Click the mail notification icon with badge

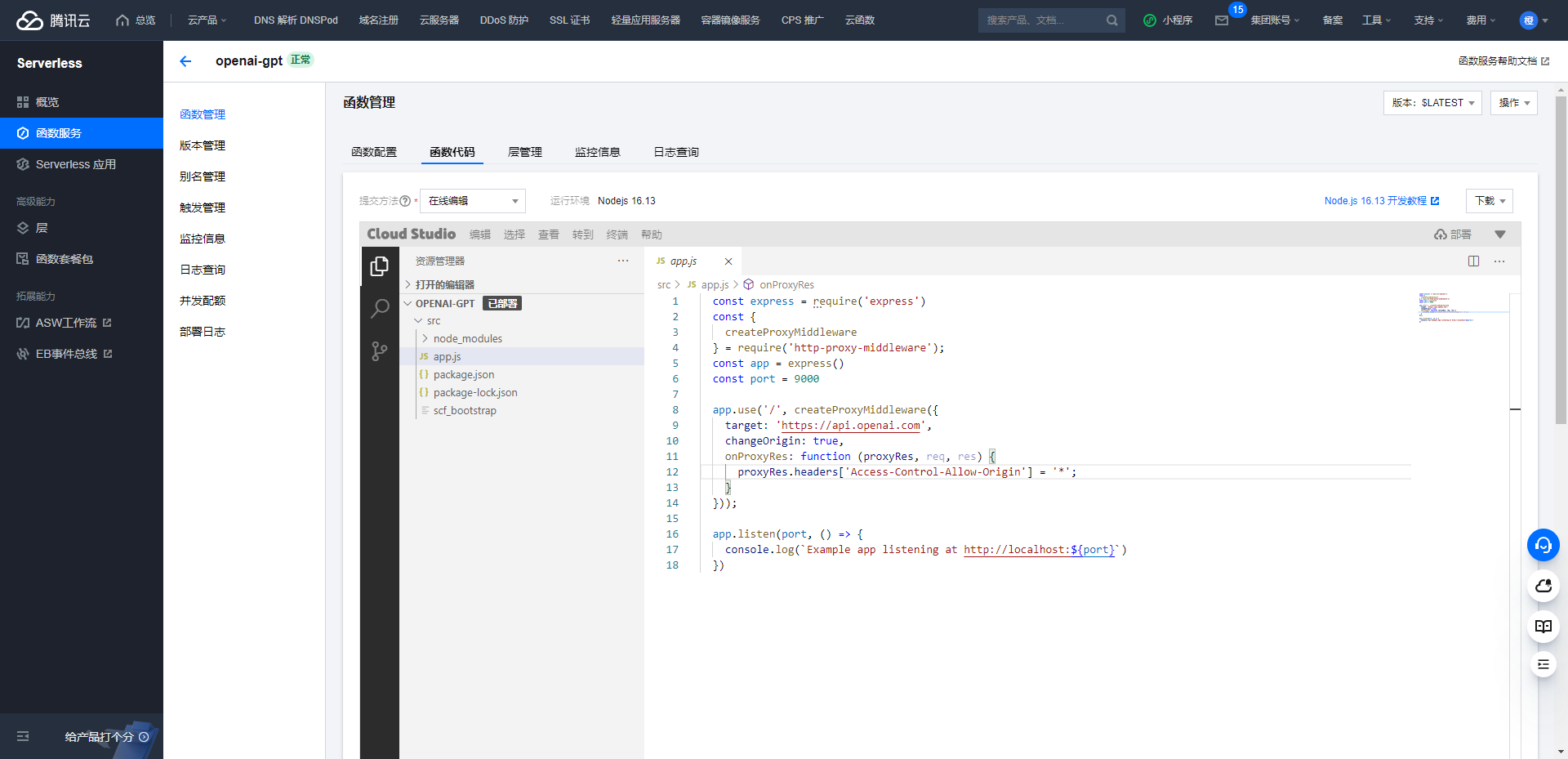[x=1222, y=20]
